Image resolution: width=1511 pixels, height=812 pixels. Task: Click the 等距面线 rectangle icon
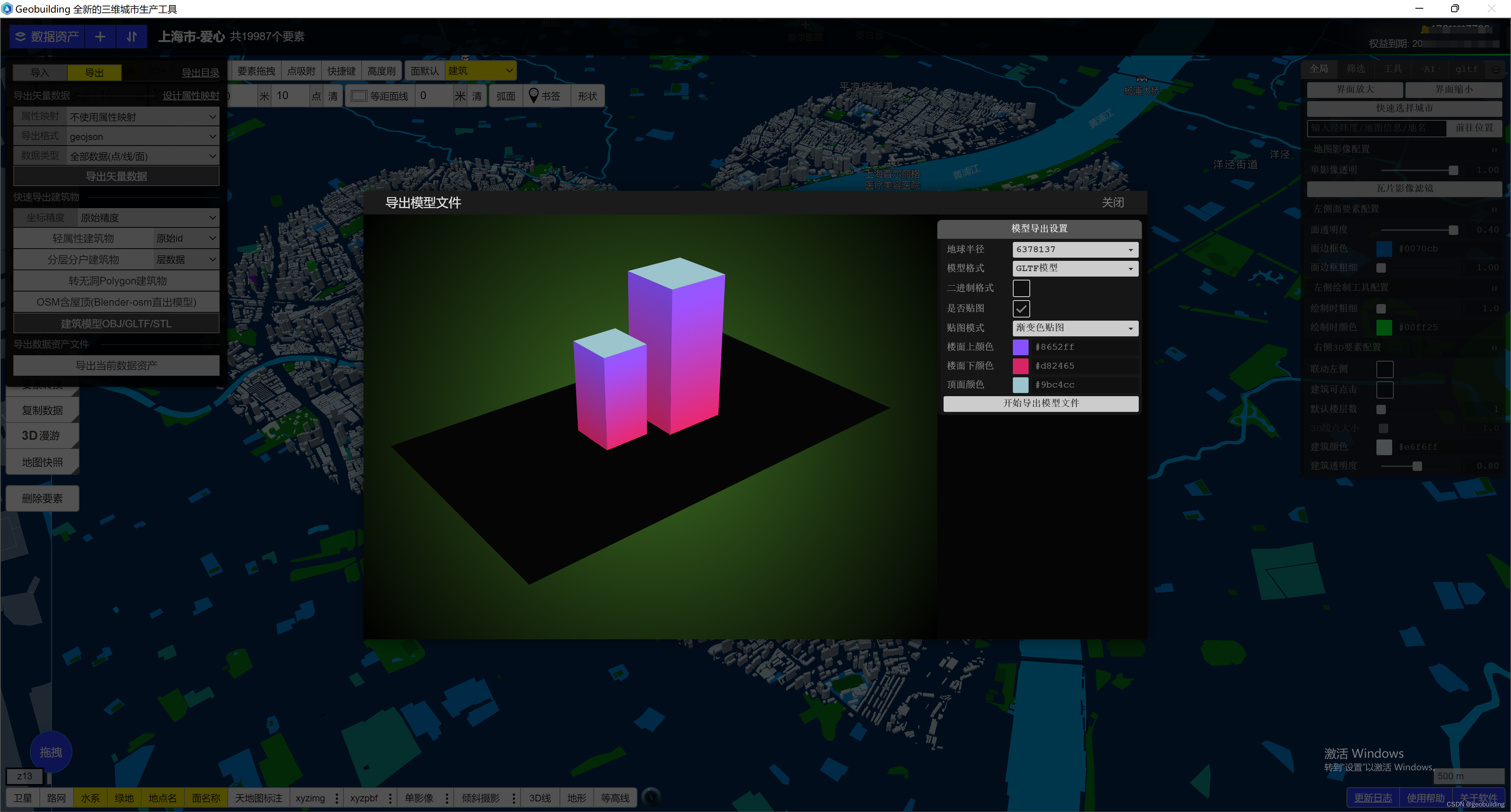pyautogui.click(x=358, y=96)
